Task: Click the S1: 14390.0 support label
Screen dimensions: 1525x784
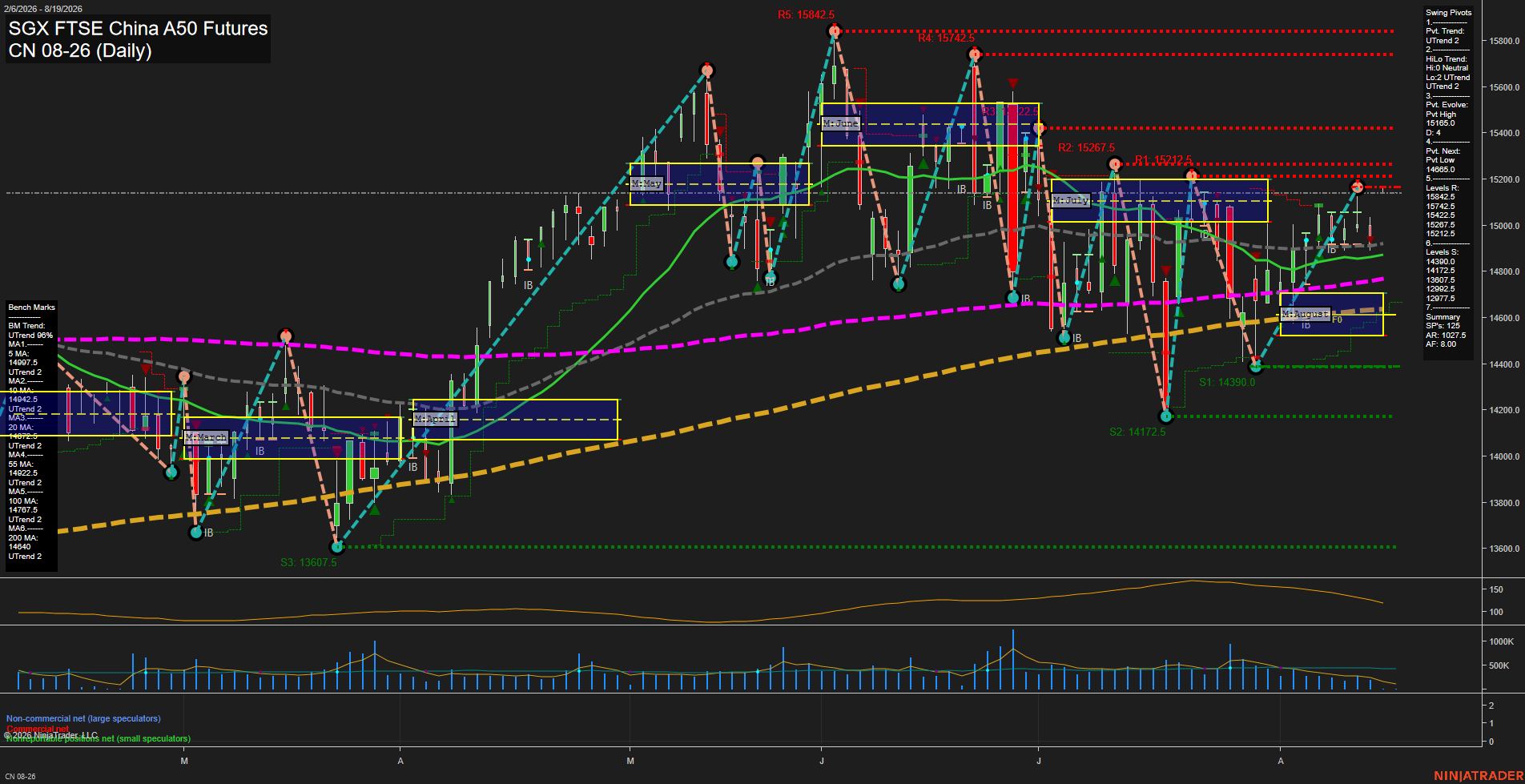Action: click(1227, 383)
